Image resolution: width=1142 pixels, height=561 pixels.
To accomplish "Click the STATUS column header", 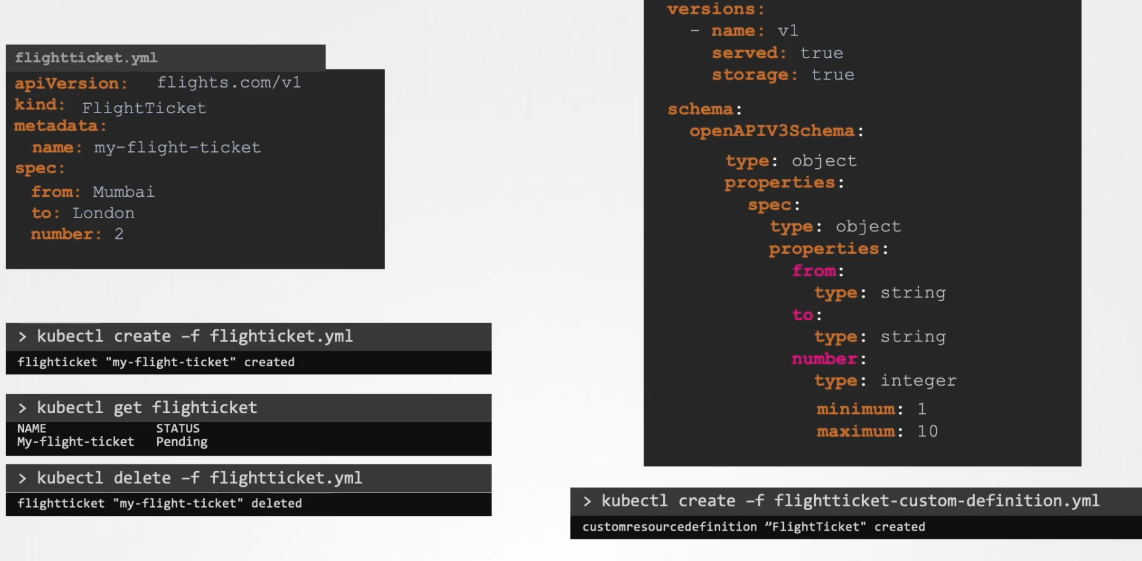I will [178, 428].
